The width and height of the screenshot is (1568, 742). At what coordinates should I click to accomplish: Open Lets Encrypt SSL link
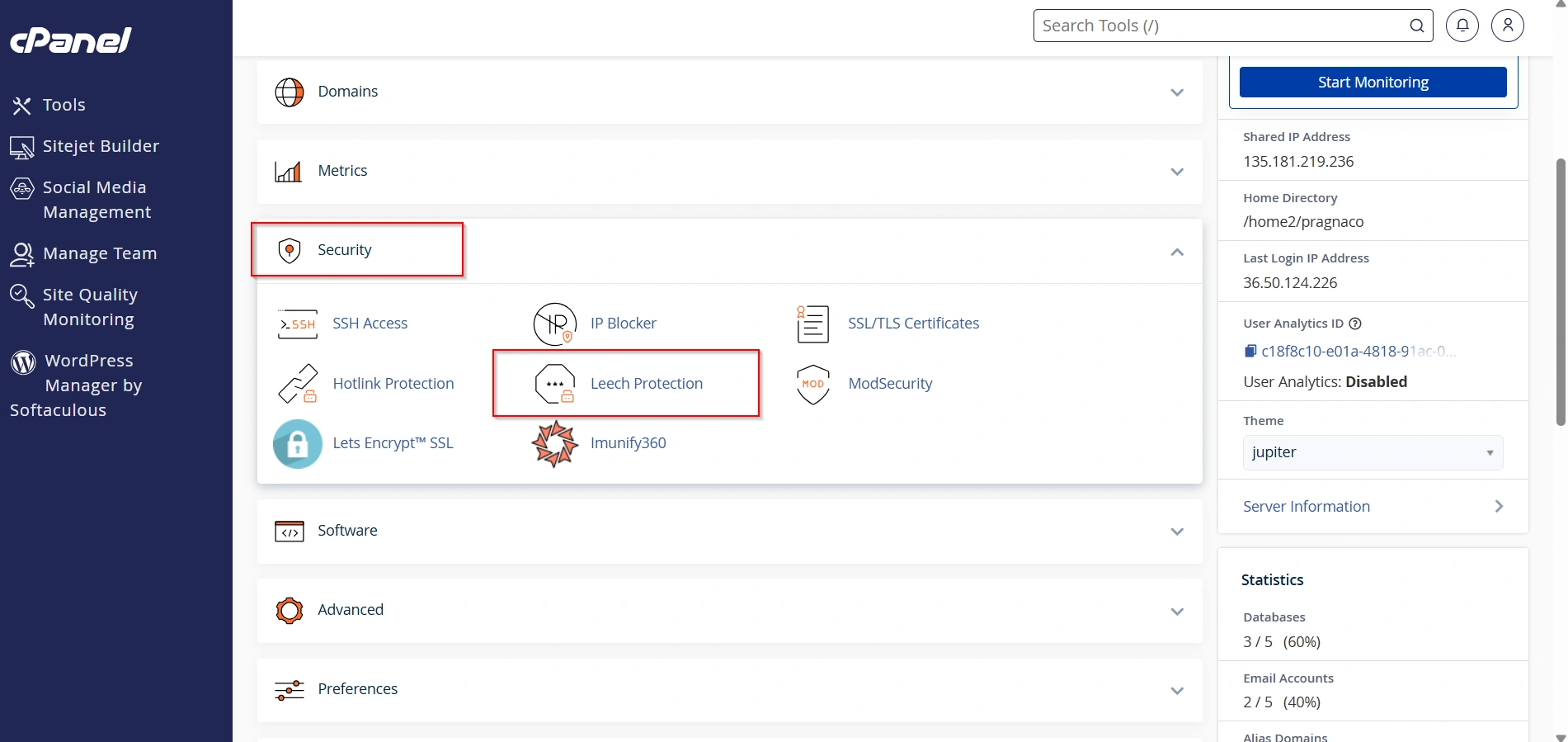coord(393,443)
